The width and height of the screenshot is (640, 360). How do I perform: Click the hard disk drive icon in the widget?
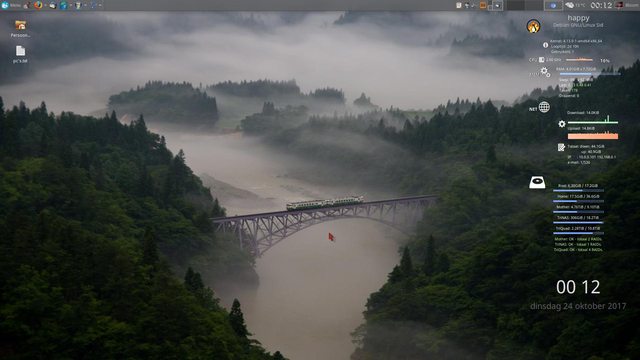point(537,182)
